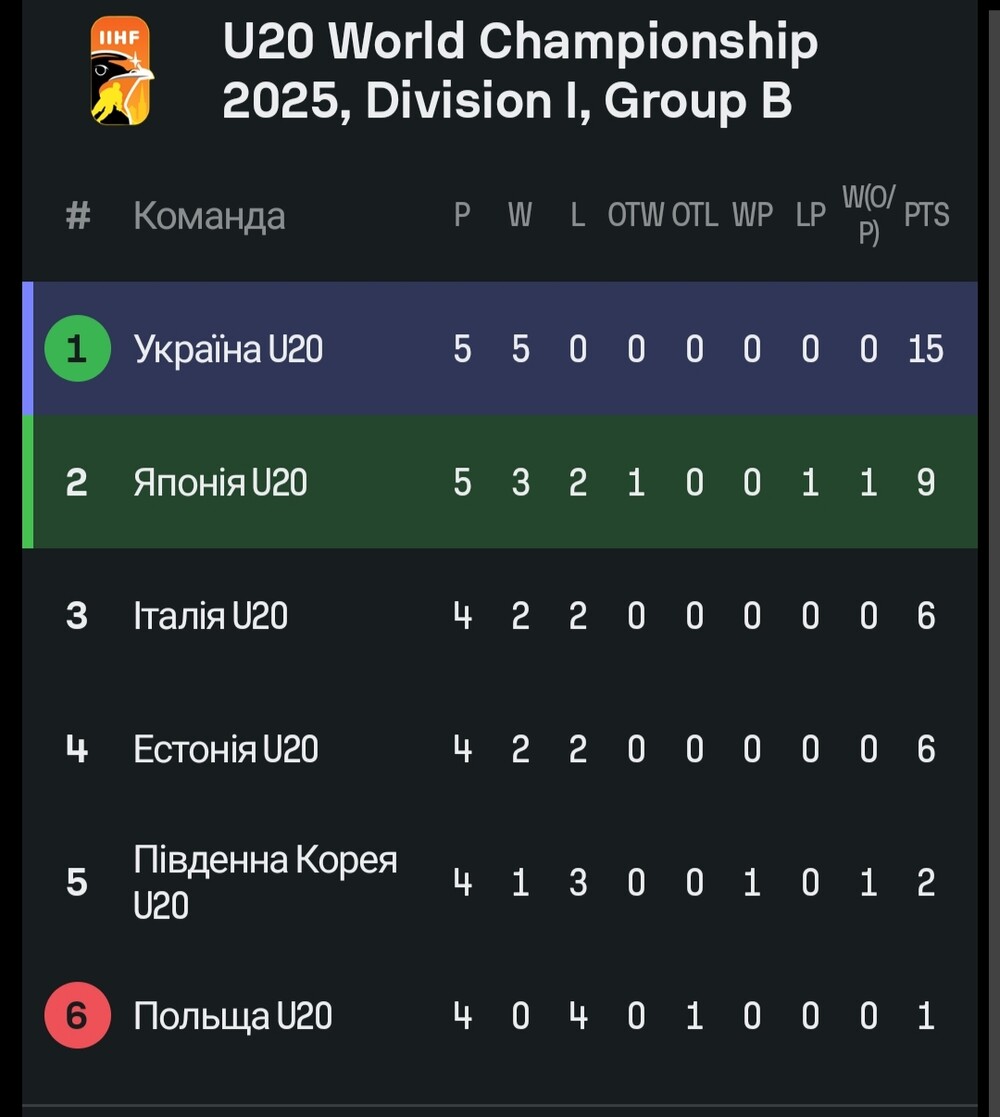Viewport: 1000px width, 1117px height.
Task: Click the LP column header
Action: click(x=811, y=214)
